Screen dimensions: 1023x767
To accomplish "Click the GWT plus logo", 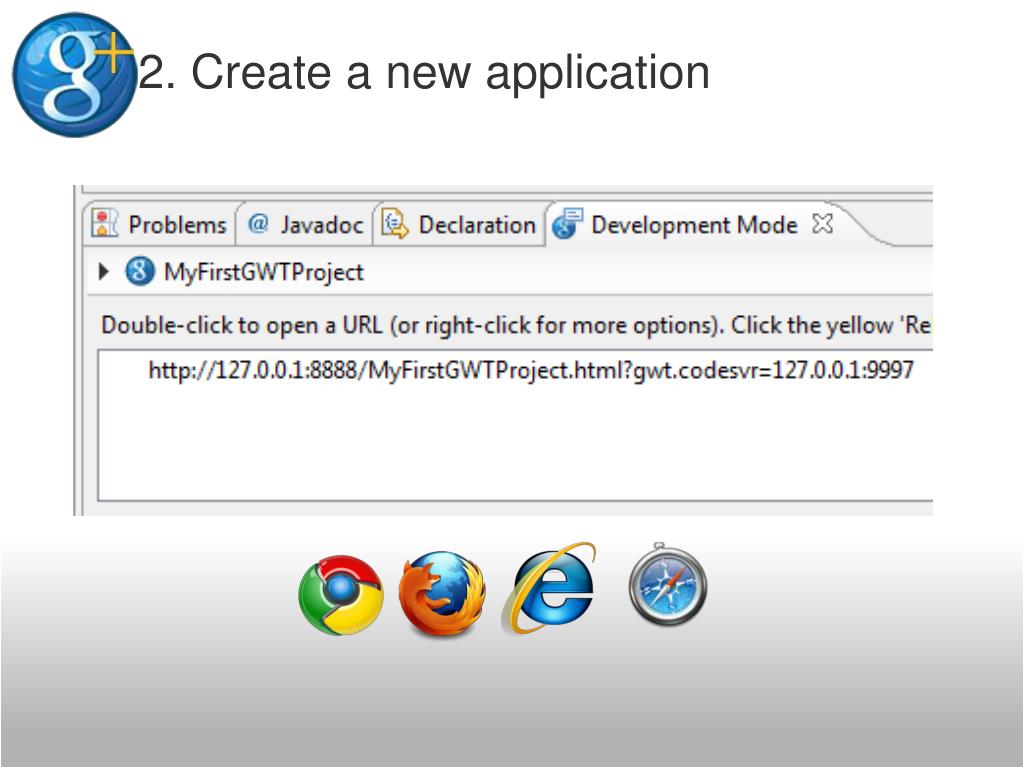I will point(73,74).
